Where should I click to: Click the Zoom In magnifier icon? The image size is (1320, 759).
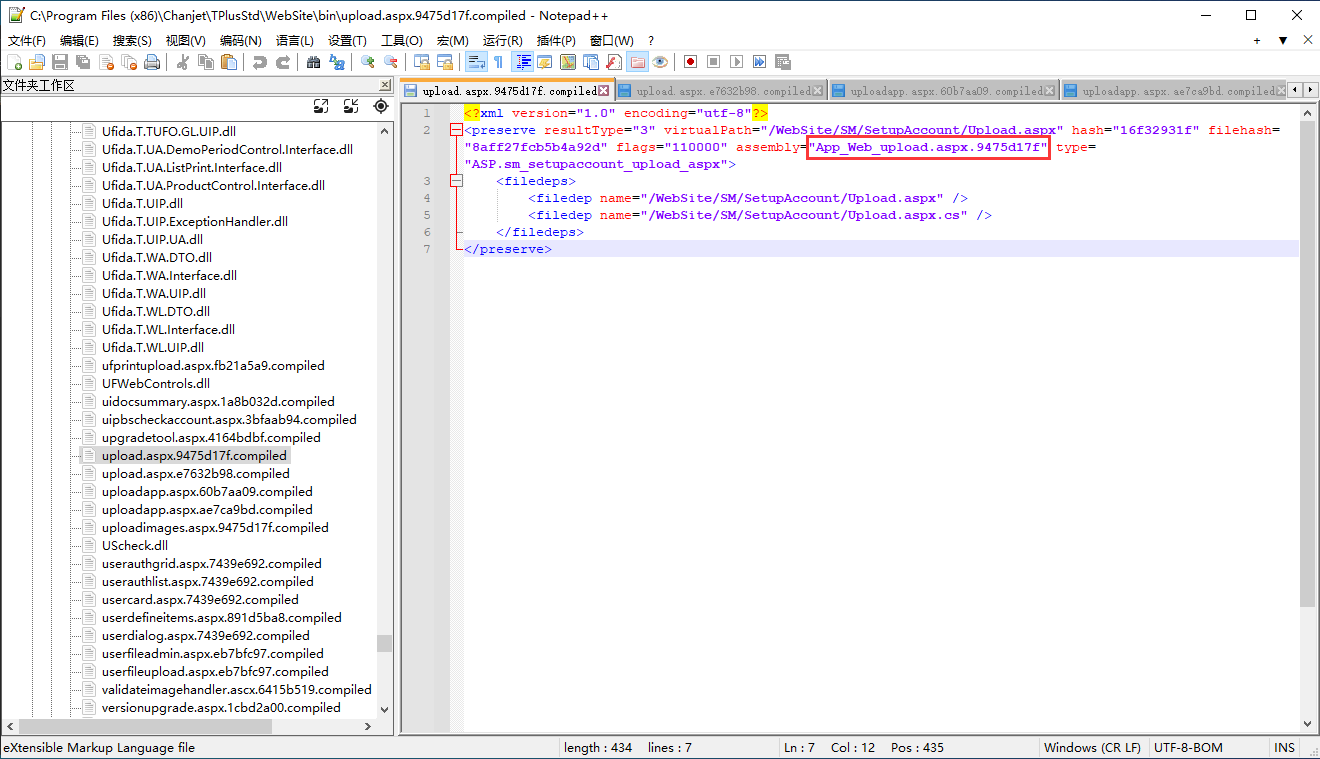(367, 62)
